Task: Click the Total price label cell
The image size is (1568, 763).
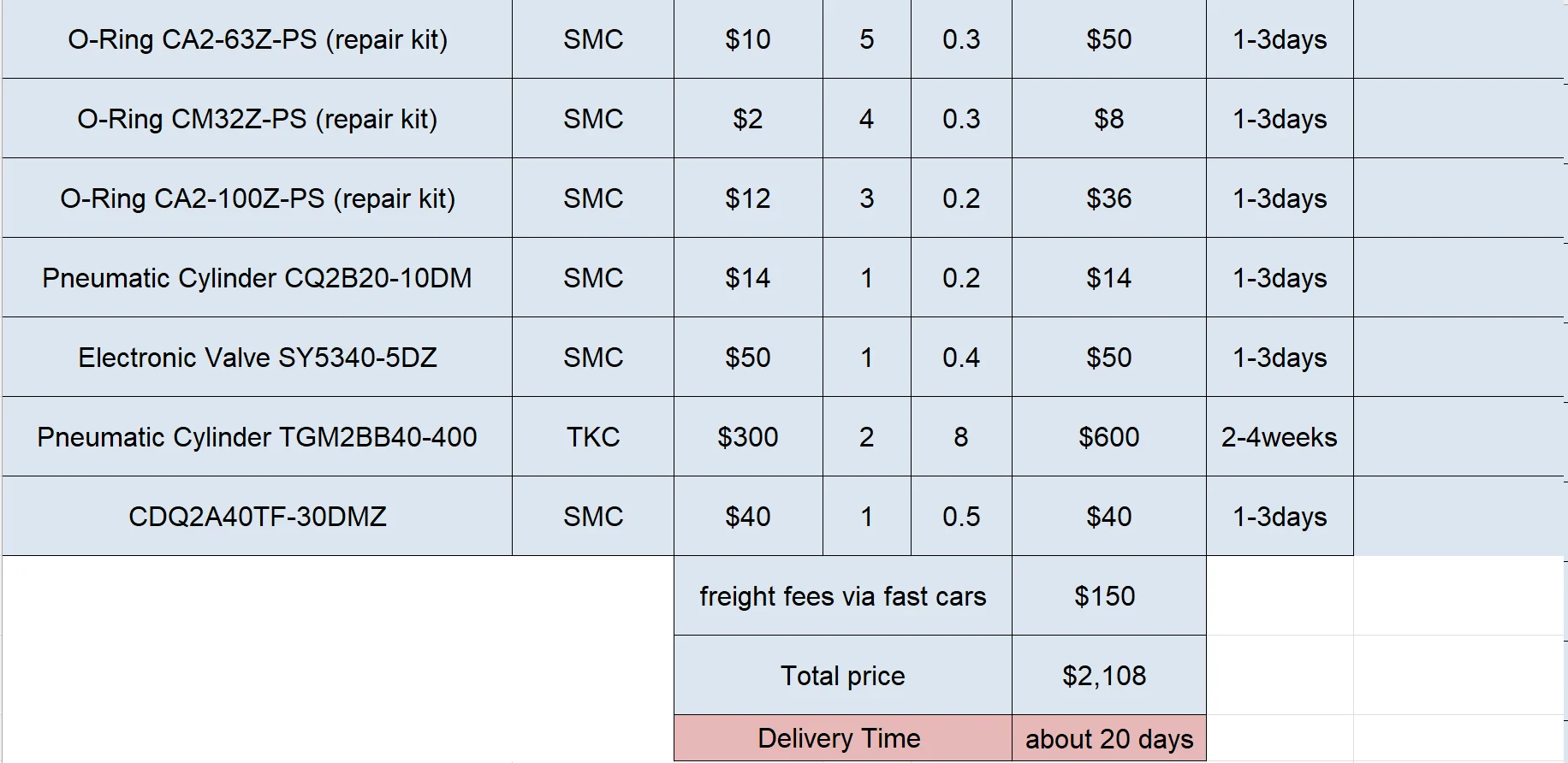Action: click(843, 676)
